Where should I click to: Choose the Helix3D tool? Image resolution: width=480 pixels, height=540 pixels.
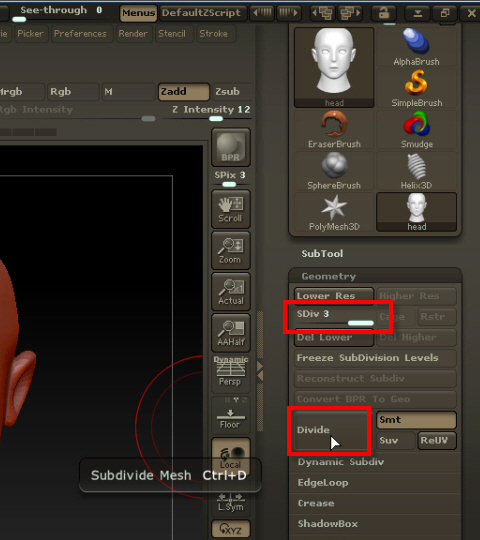click(416, 171)
